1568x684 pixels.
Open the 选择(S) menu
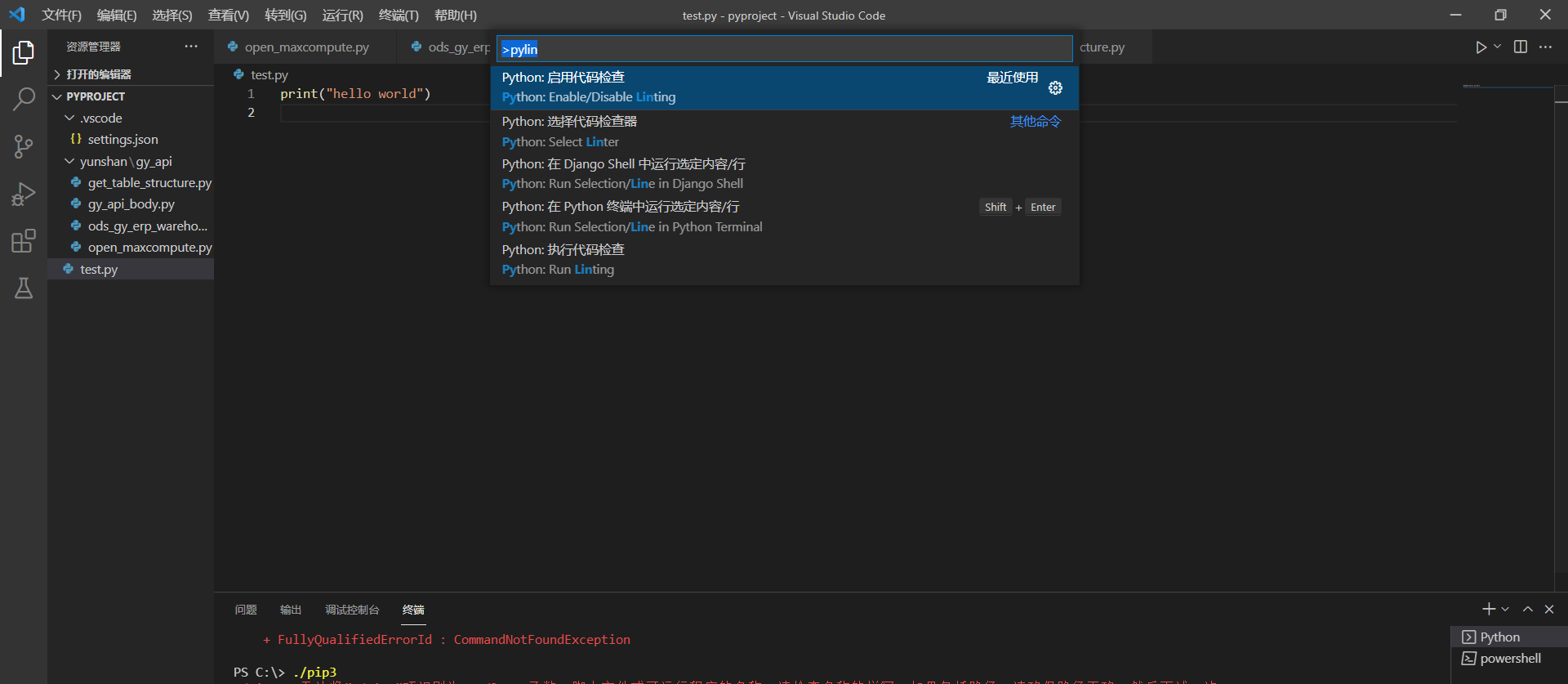172,15
